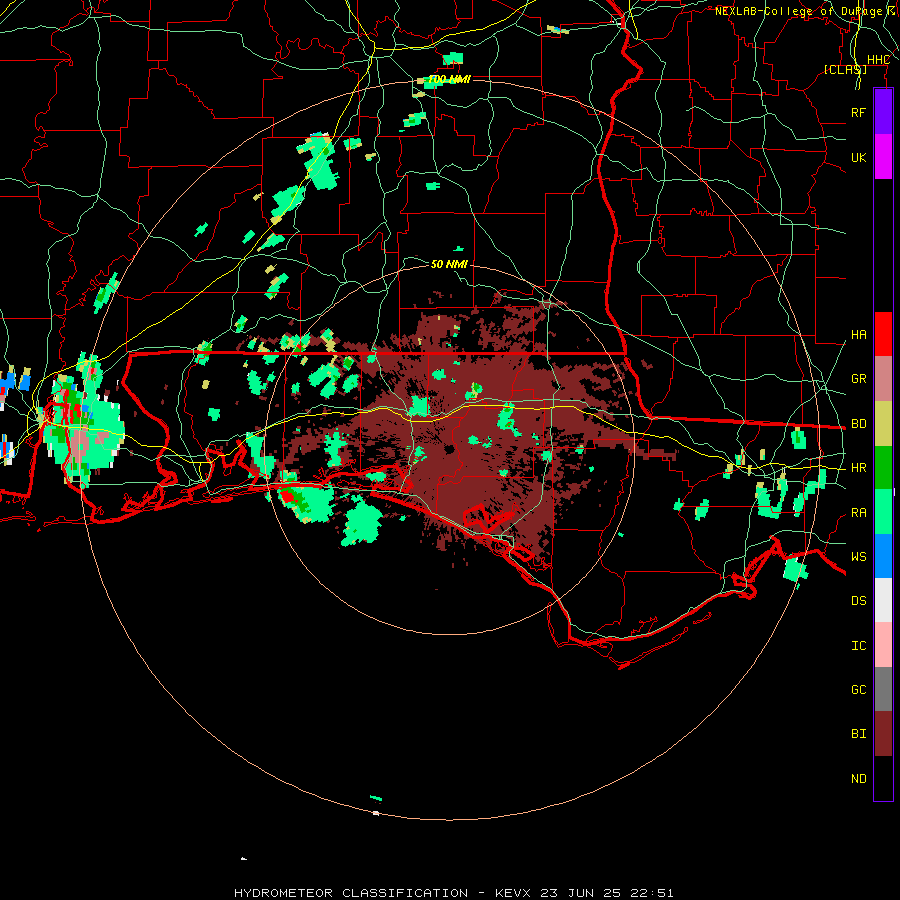Click the "IC" legend label
The width and height of the screenshot is (900, 900).
[859, 646]
